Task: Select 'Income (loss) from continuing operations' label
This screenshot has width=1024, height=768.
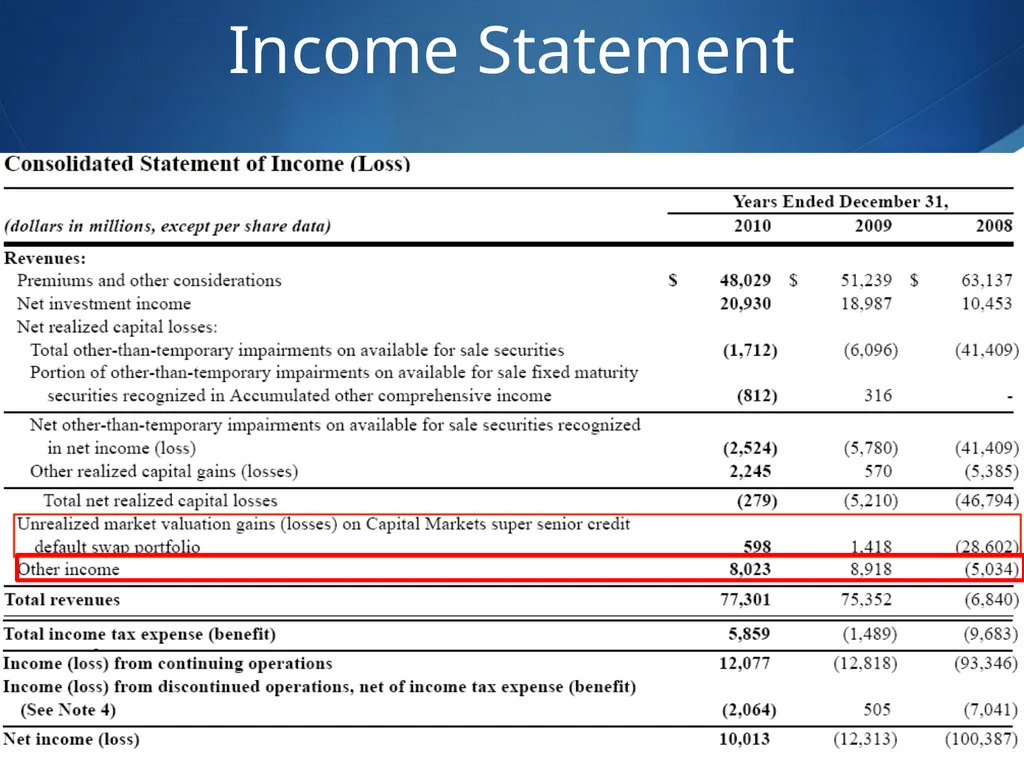Action: click(168, 664)
